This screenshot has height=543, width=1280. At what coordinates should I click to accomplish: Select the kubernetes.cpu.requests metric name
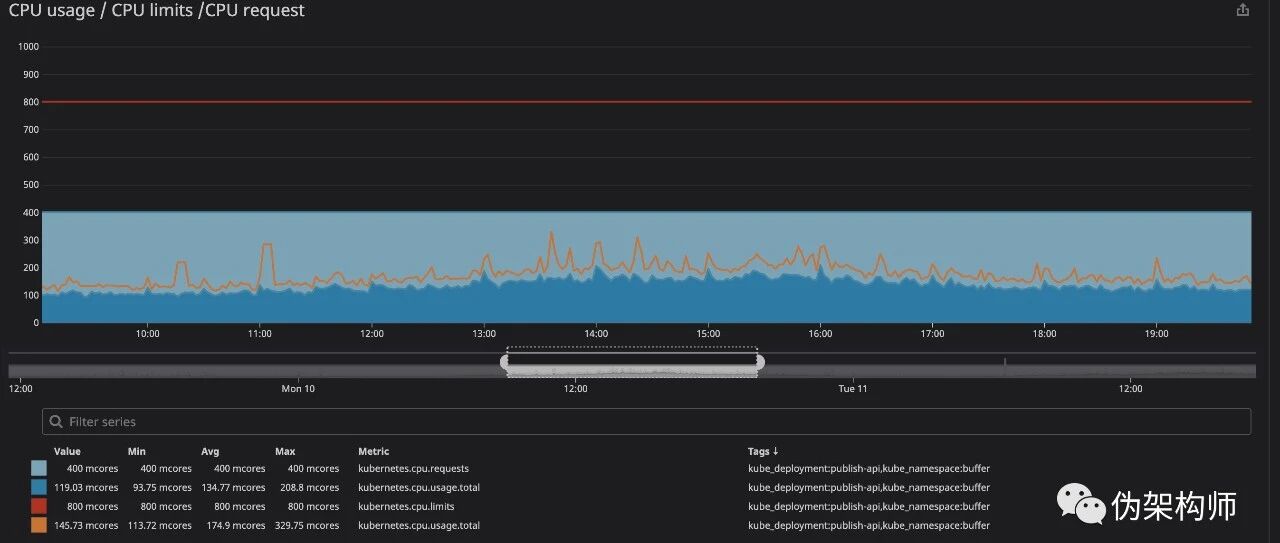click(x=413, y=468)
